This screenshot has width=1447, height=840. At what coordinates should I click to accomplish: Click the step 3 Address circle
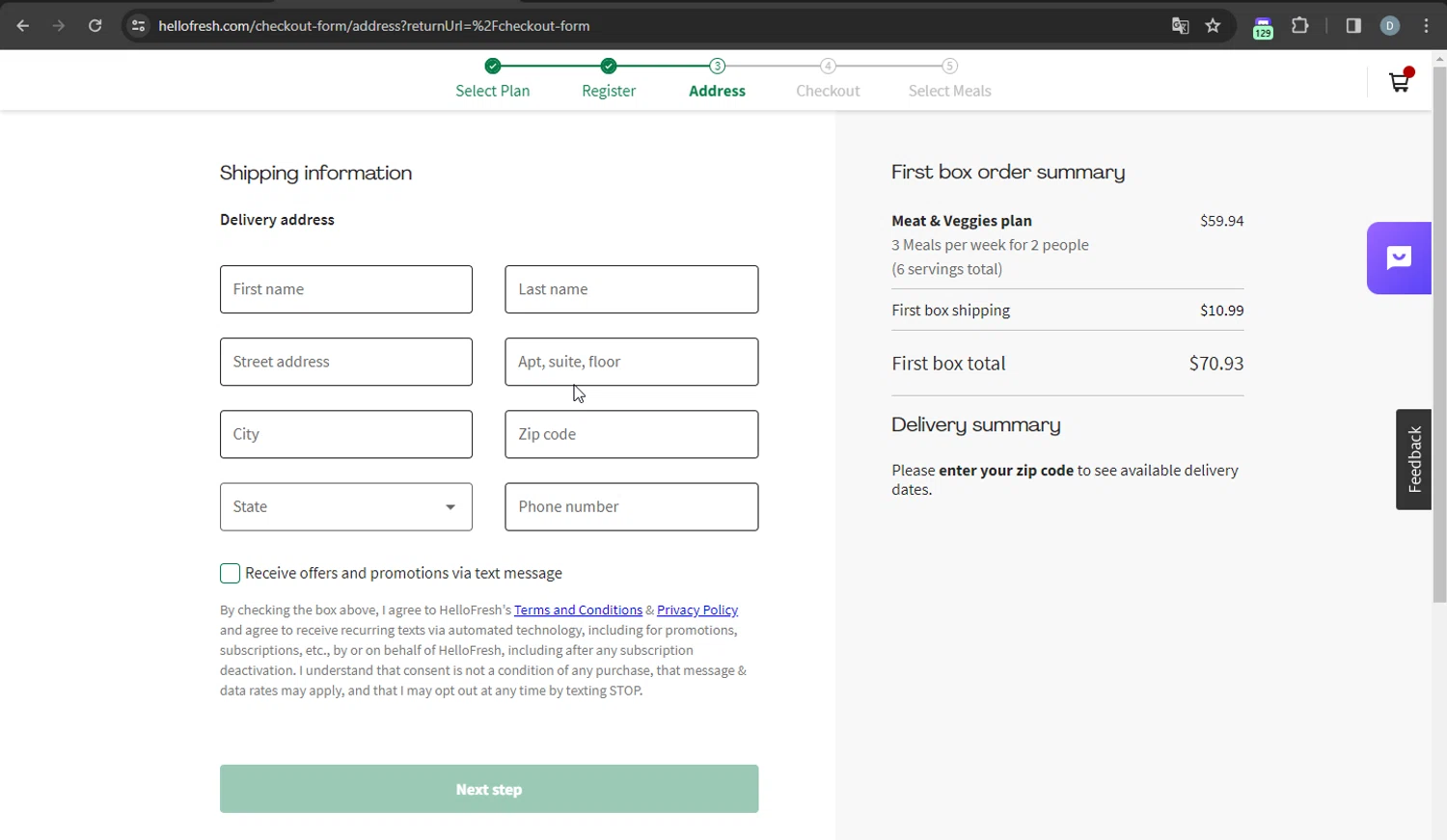click(717, 66)
